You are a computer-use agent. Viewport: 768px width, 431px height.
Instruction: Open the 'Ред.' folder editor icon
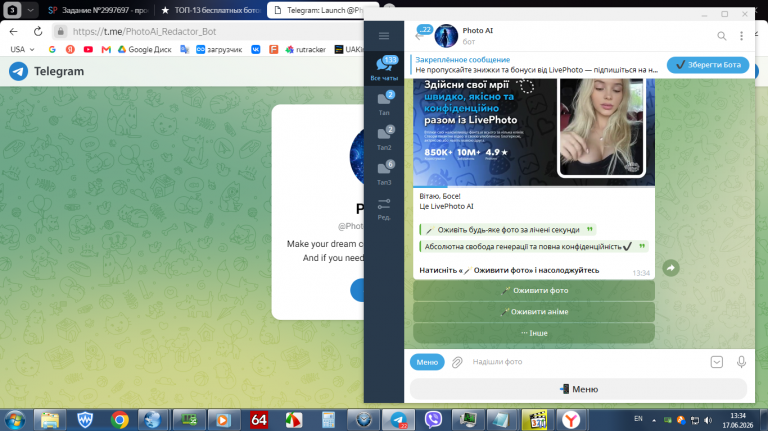384,209
